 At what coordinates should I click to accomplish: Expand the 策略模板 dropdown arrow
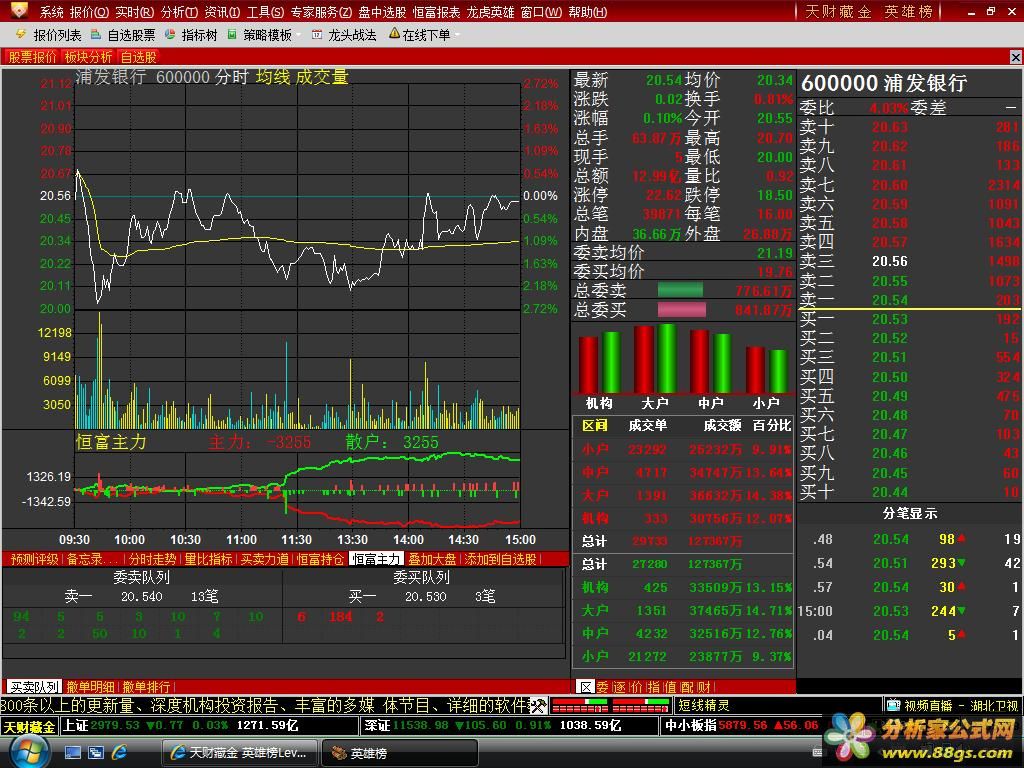point(298,35)
